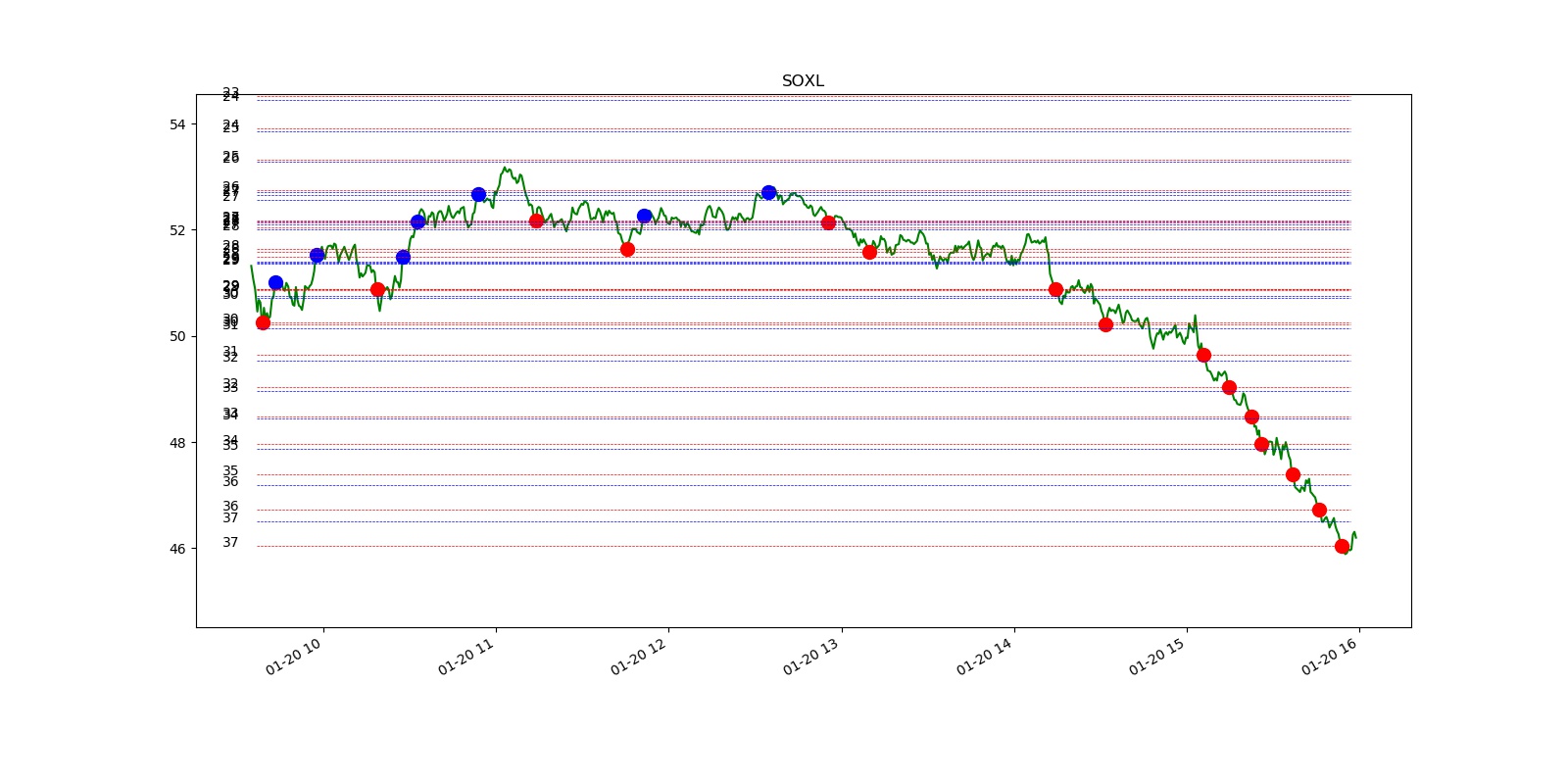This screenshot has height=784, width=1568.
Task: Select the 52 y-axis tick label
Action: pos(177,230)
